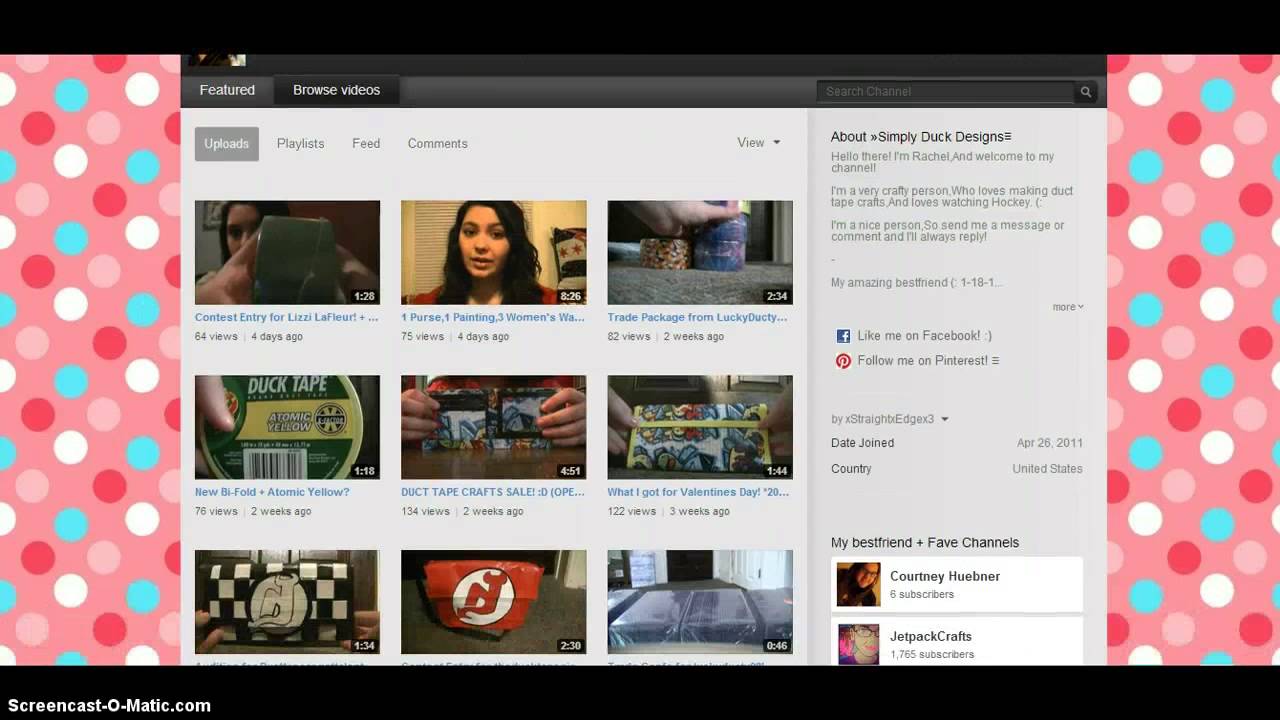Expand the about text with more
This screenshot has width=1280, height=720.
1067,307
